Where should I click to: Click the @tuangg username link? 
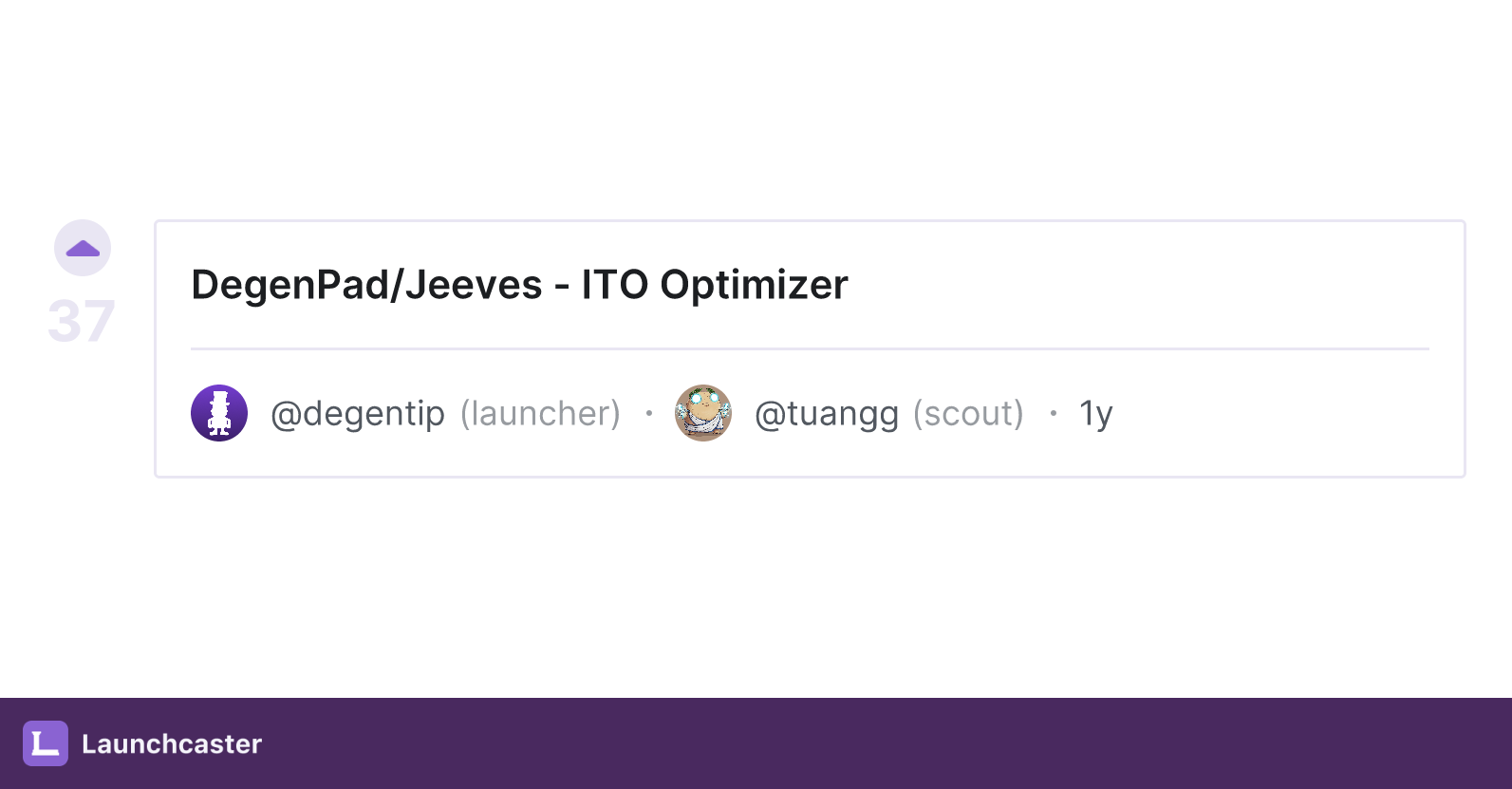tap(828, 413)
